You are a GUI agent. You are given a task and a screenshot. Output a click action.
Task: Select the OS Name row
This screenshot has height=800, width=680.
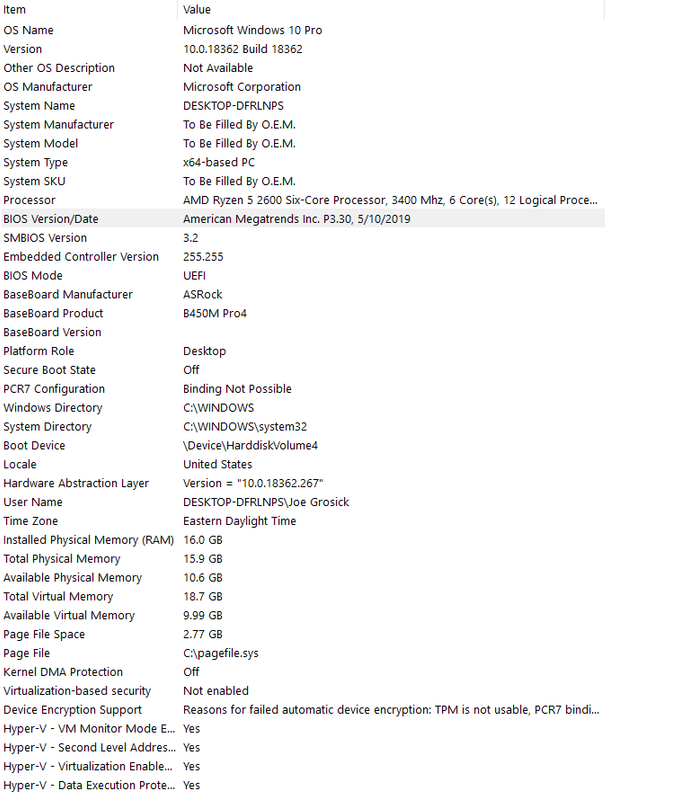(303, 30)
